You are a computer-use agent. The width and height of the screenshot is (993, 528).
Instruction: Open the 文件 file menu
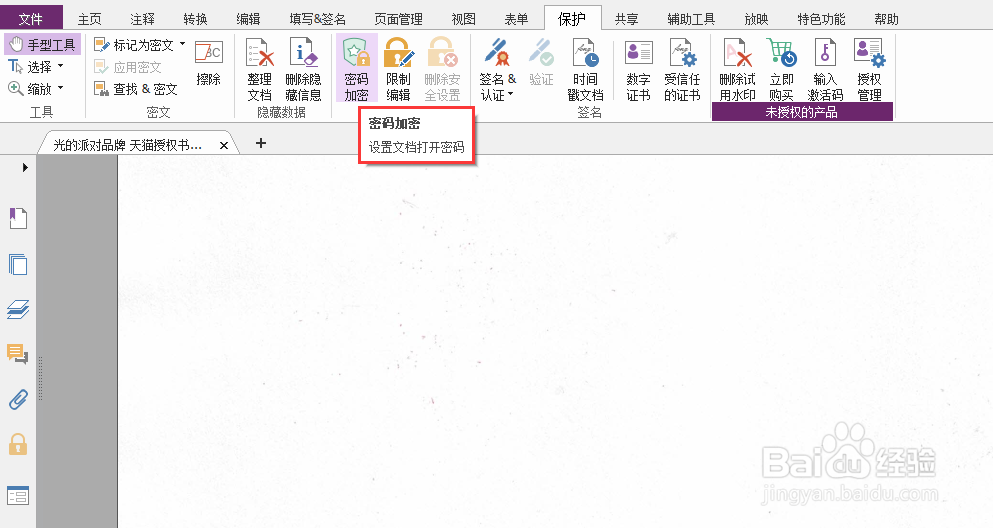click(31, 18)
